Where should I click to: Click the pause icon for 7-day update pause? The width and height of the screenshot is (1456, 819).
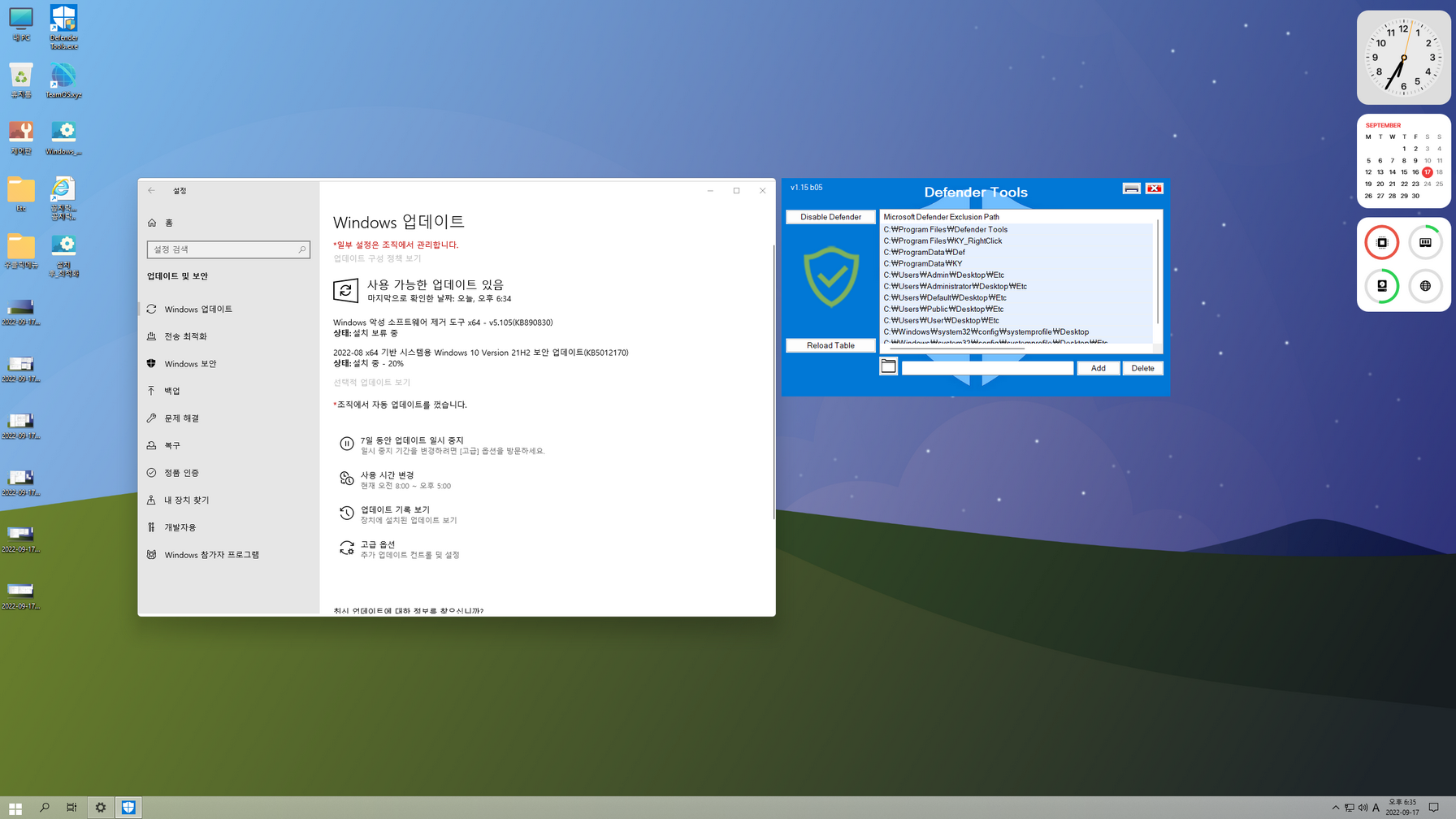(x=346, y=444)
